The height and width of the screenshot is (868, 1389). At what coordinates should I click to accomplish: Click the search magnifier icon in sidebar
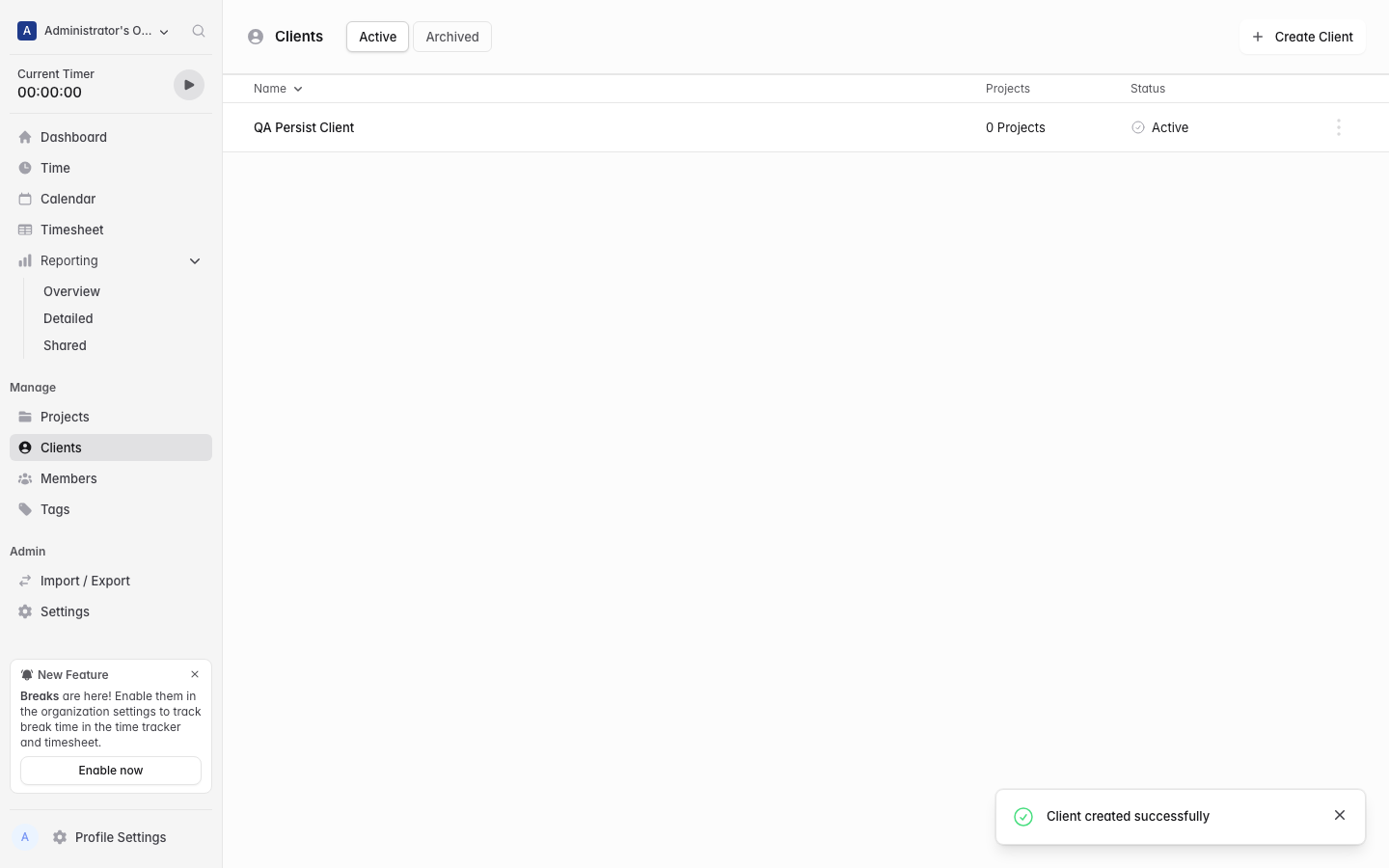pos(199,31)
